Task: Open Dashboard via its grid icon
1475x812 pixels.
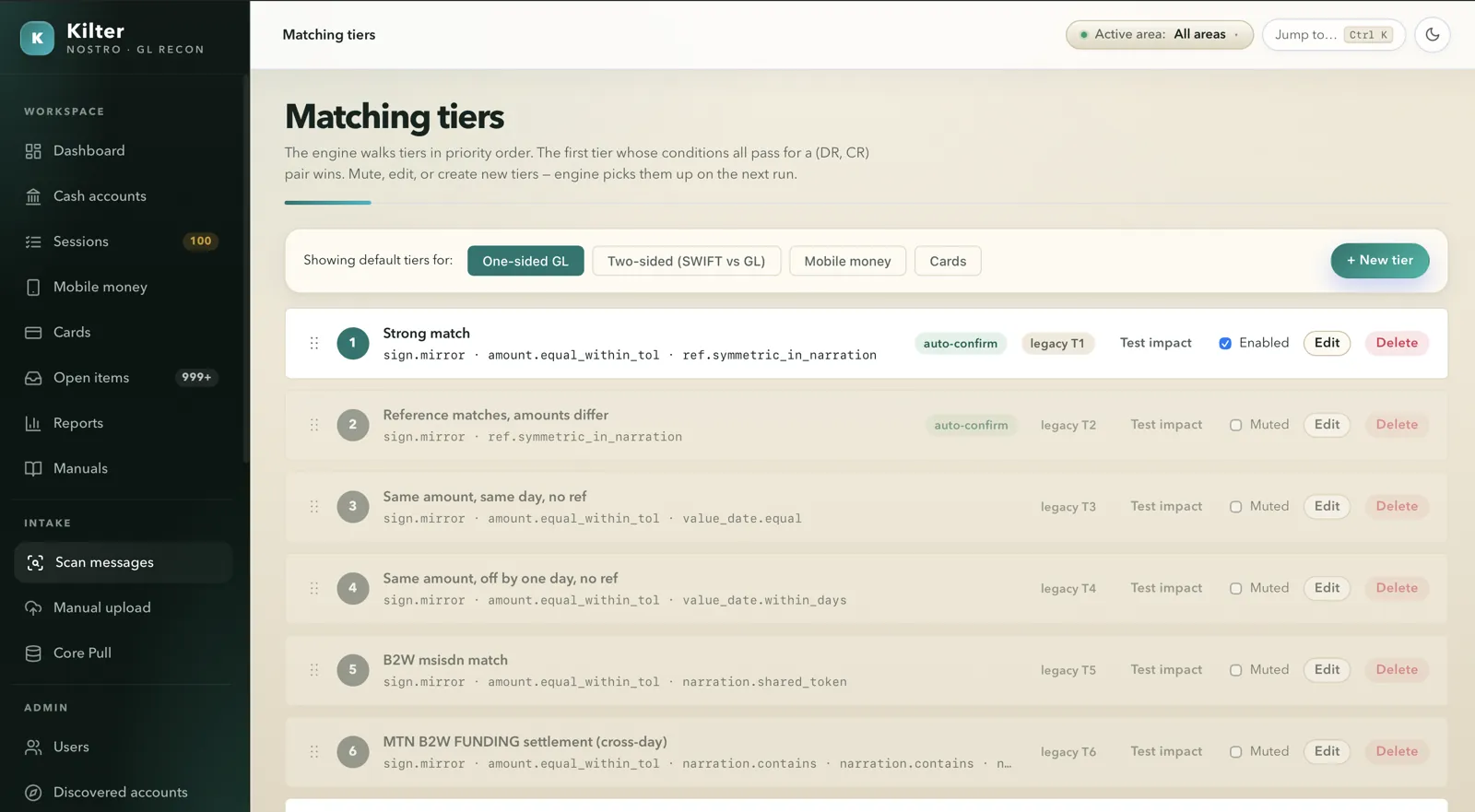Action: (33, 151)
